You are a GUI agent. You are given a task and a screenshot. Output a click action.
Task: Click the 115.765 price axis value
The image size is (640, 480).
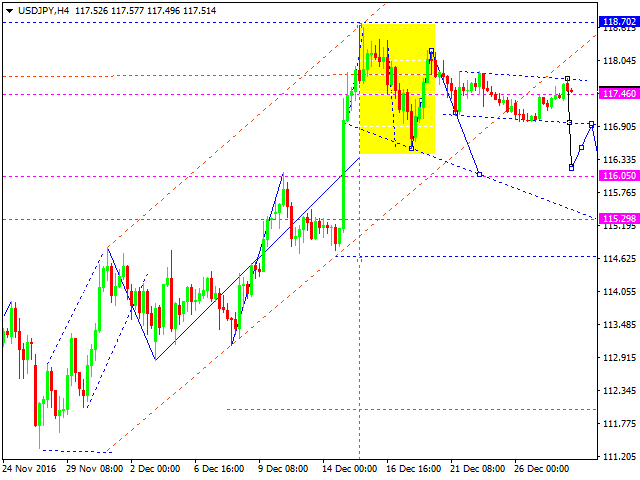point(620,193)
